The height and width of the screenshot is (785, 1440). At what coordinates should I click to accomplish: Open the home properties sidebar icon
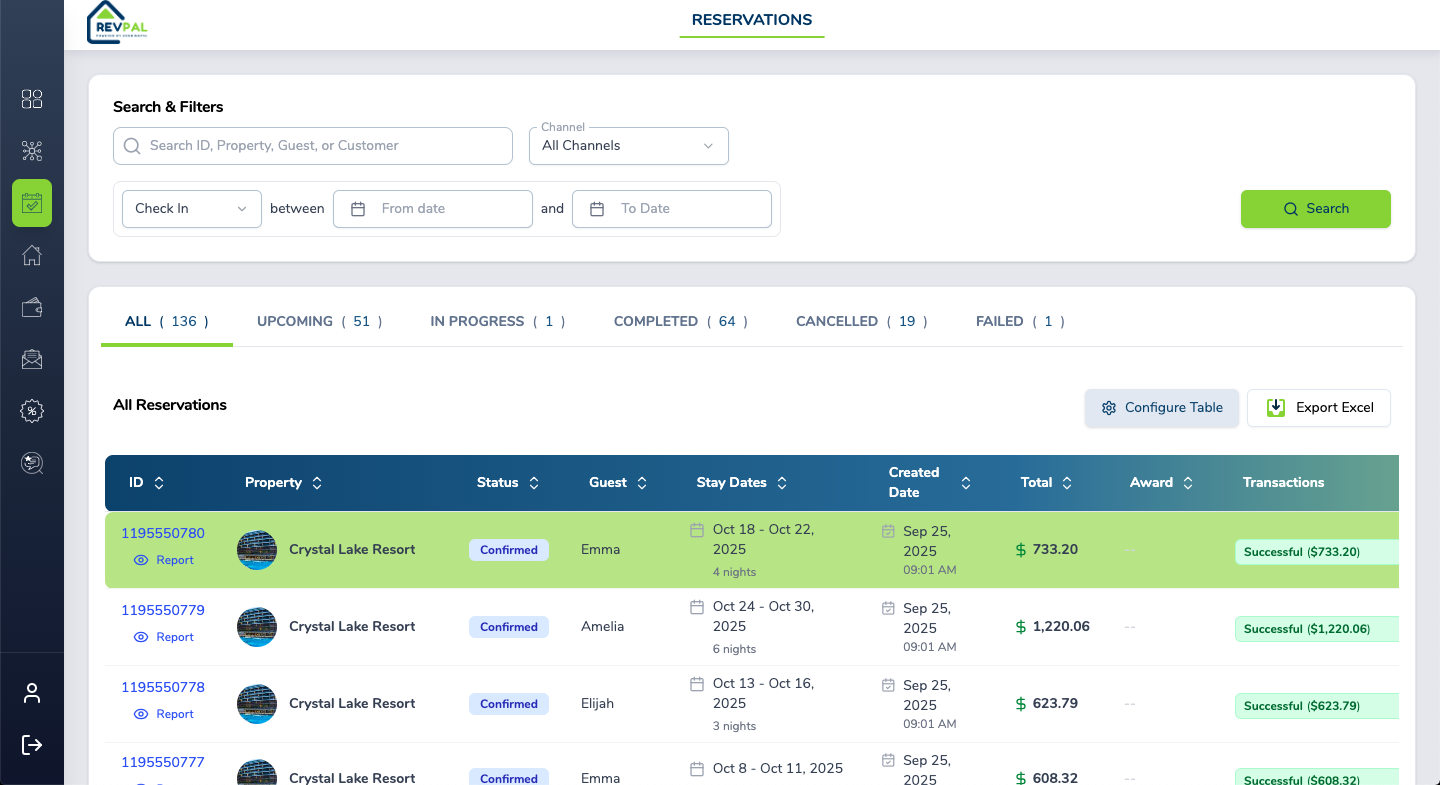coord(32,255)
